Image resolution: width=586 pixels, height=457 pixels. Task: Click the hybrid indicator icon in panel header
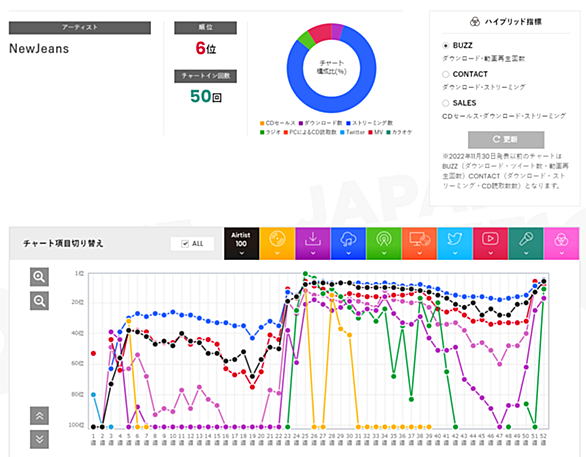tap(475, 22)
